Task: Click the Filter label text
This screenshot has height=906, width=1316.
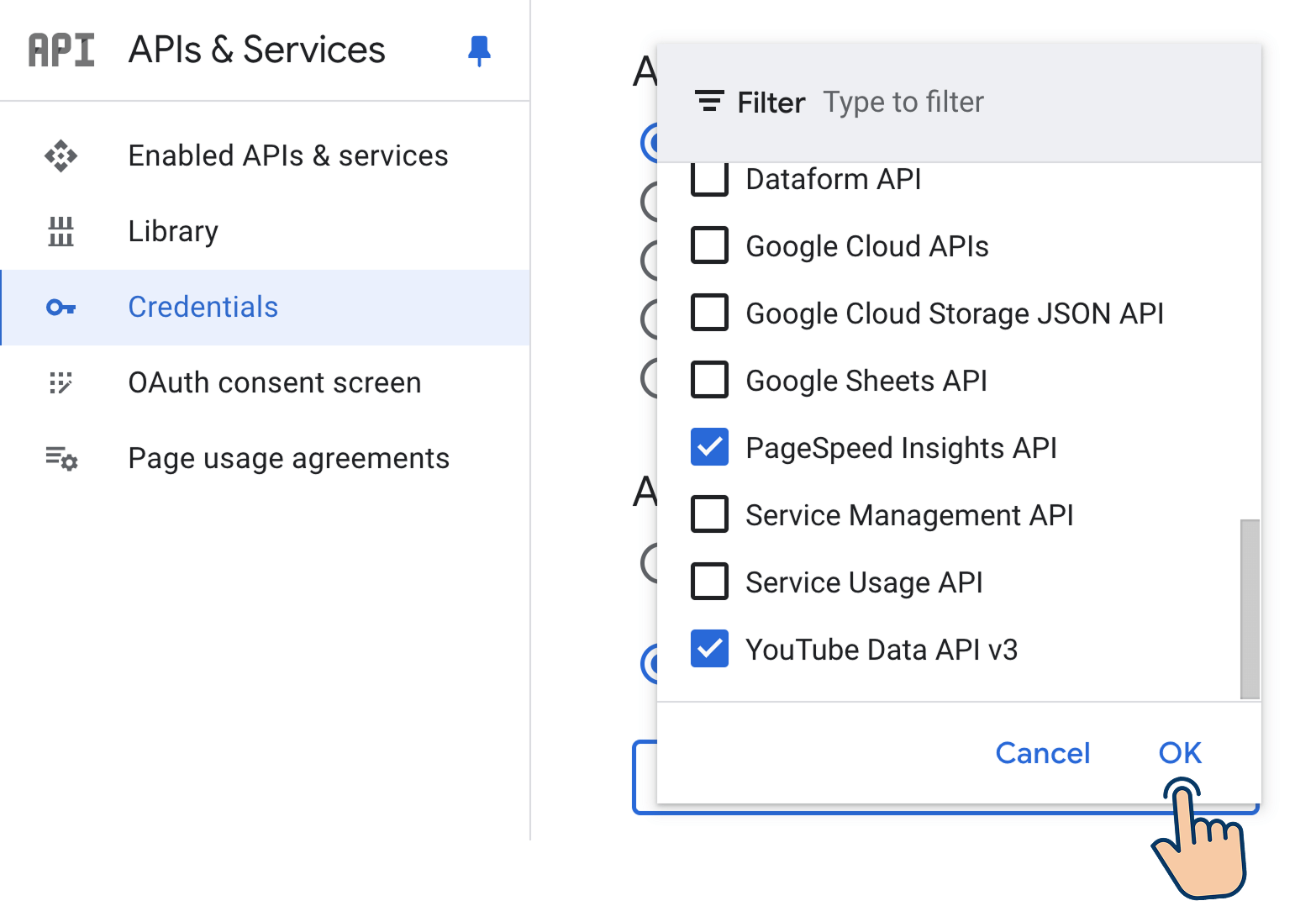Action: 771,103
